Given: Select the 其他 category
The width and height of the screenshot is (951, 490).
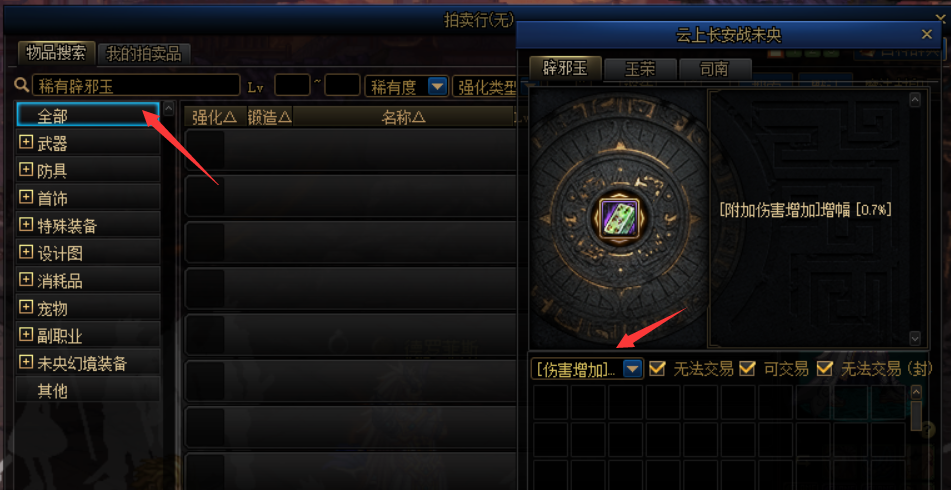Looking at the screenshot, I should click(x=89, y=391).
